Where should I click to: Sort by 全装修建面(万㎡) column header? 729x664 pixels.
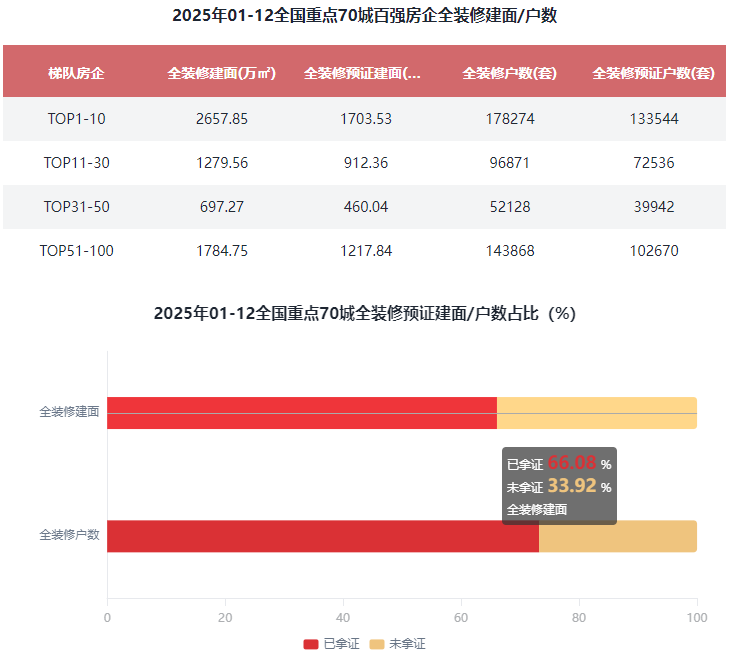tap(221, 73)
